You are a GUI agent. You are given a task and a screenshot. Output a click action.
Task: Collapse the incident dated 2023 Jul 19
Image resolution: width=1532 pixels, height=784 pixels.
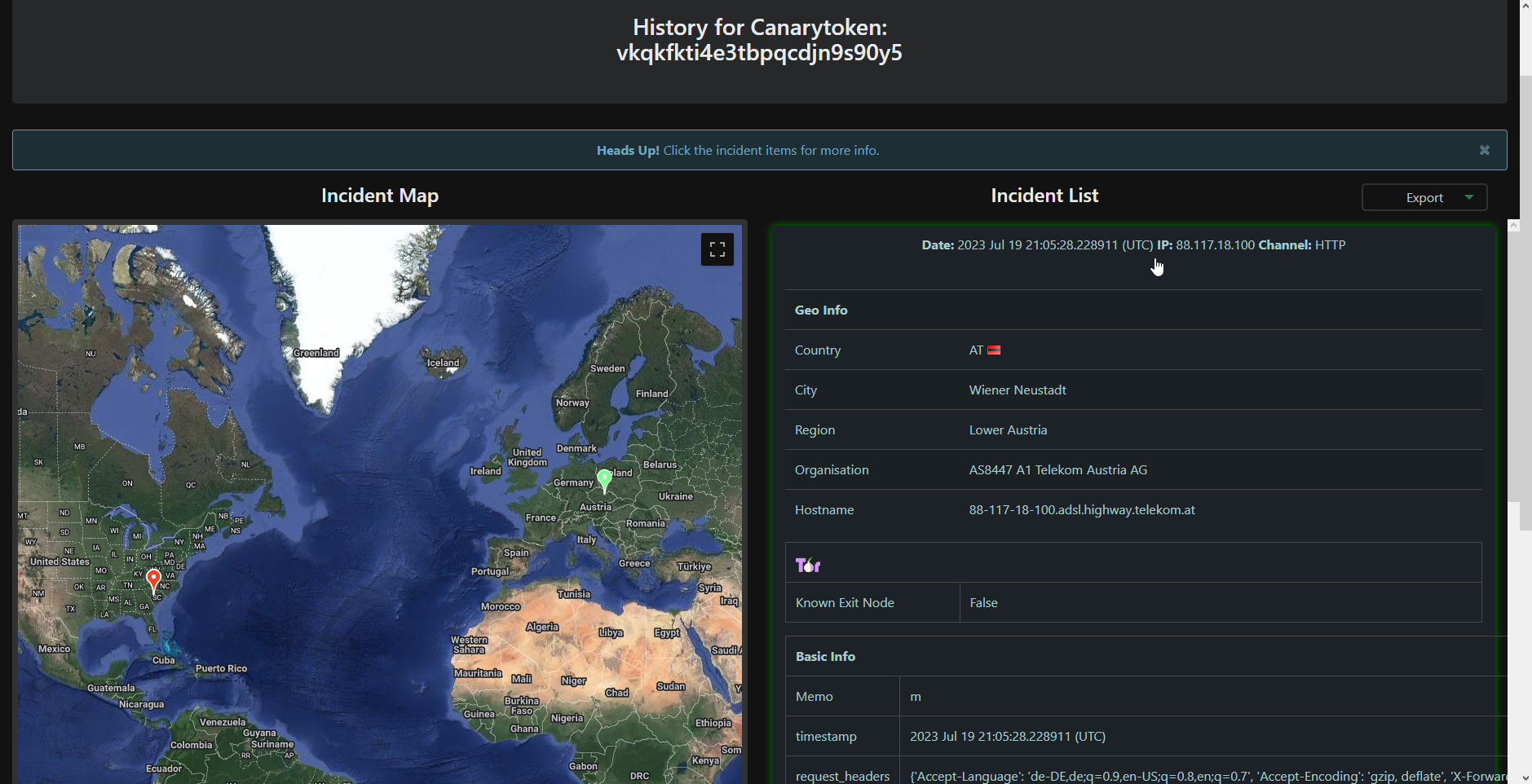tap(1132, 245)
